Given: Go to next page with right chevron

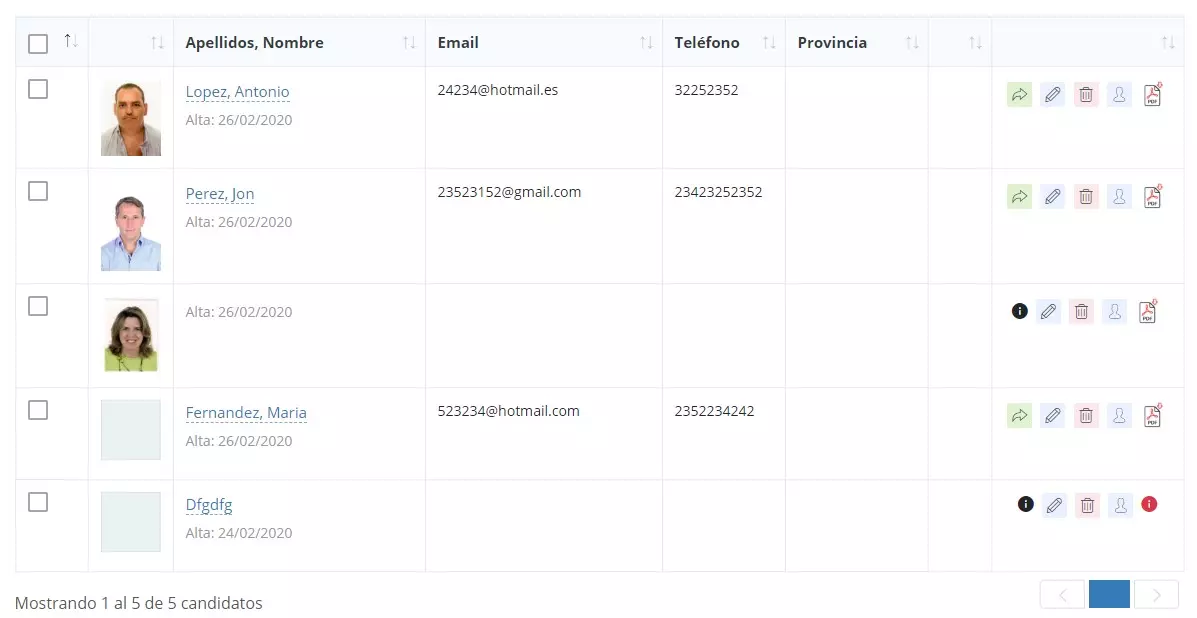Looking at the screenshot, I should click(x=1157, y=595).
